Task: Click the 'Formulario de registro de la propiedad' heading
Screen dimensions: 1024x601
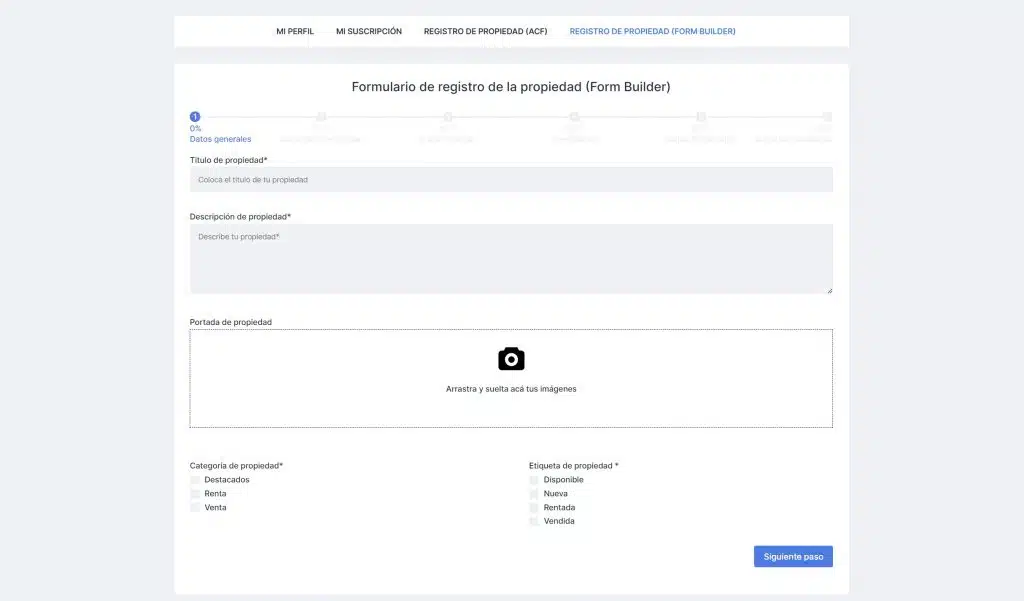Action: coord(511,87)
